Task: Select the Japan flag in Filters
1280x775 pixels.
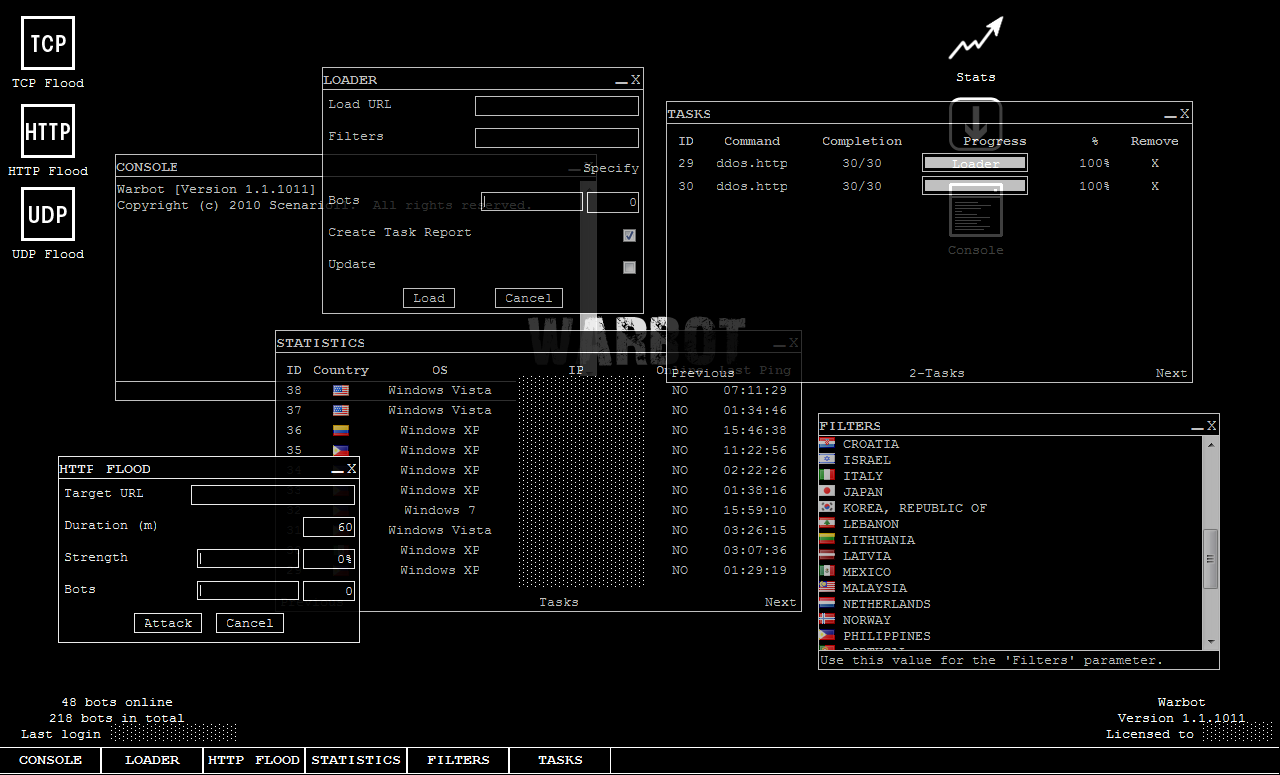Action: click(x=827, y=492)
